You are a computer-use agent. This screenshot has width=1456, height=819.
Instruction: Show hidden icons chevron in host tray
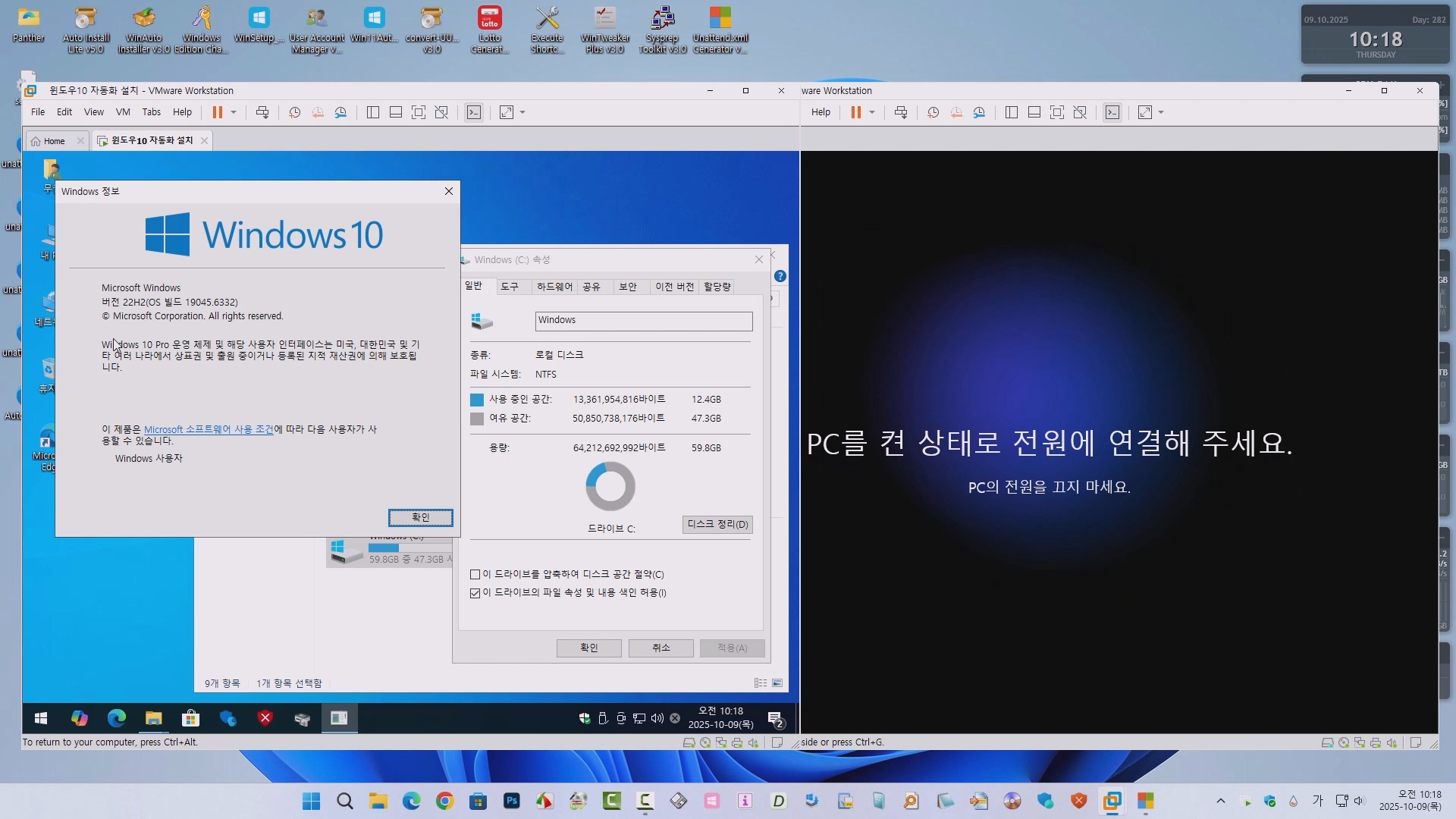coord(1220,801)
